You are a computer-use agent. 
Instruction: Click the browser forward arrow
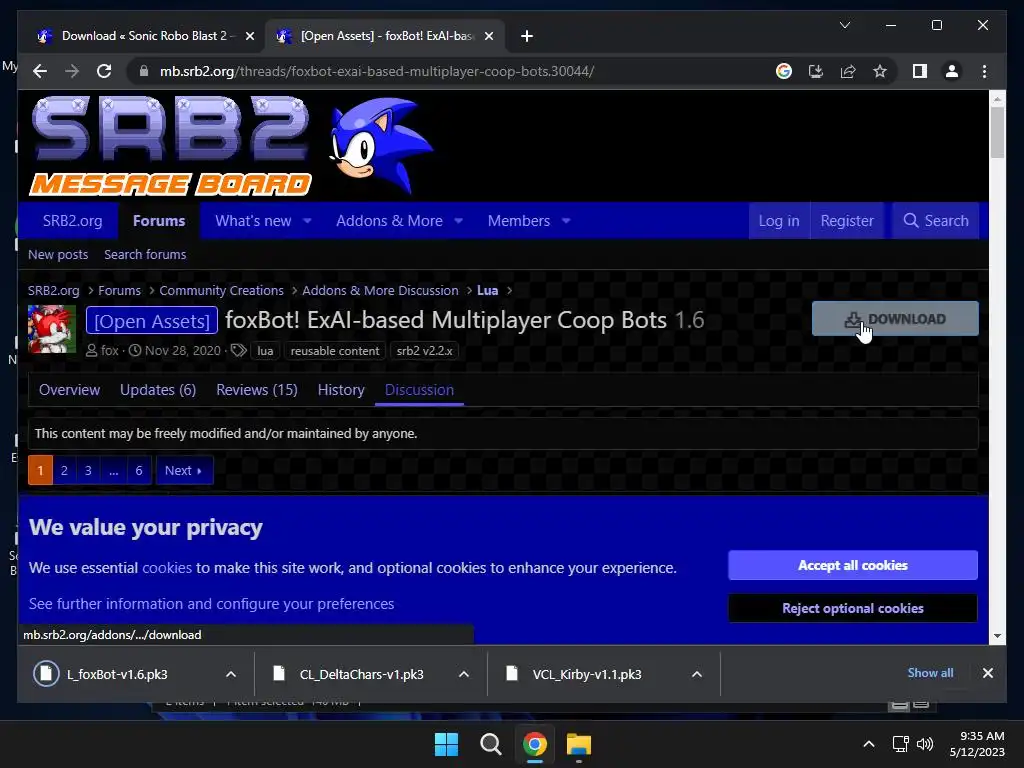(x=72, y=71)
